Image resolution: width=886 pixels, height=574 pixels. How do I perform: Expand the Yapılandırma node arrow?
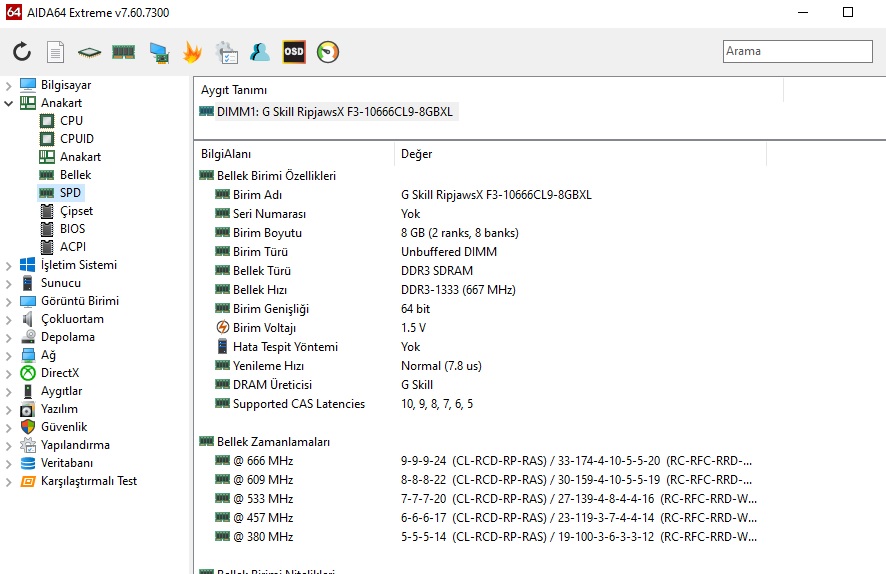[8, 446]
